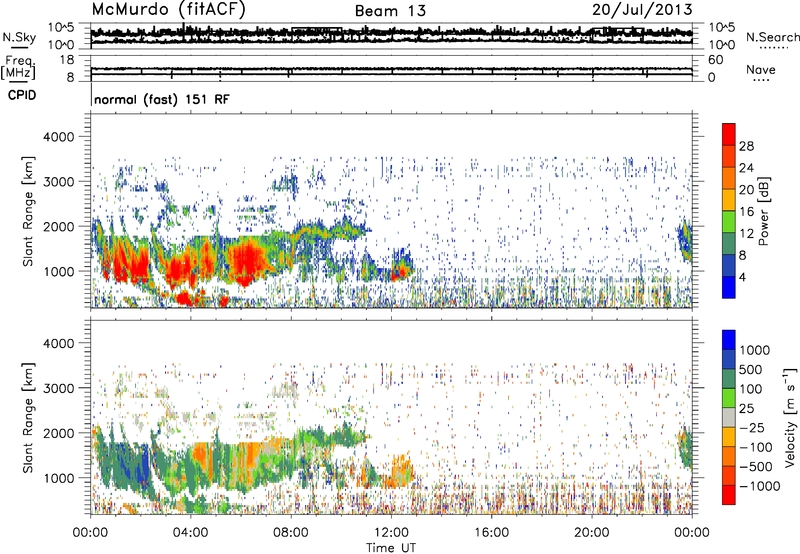
Task: Click the 'N.Sky' legend label
Action: (19, 38)
